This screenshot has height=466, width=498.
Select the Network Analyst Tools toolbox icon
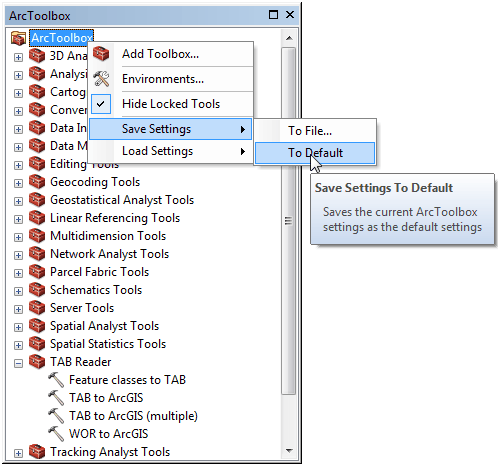point(37,254)
